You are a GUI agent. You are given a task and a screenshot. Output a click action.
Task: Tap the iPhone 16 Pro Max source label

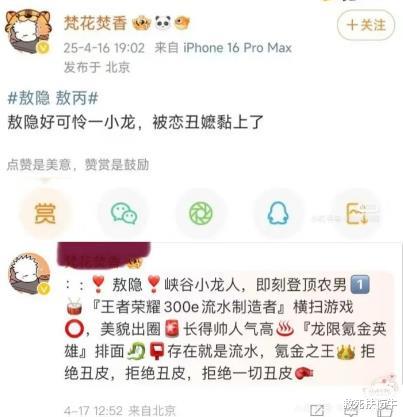237,48
